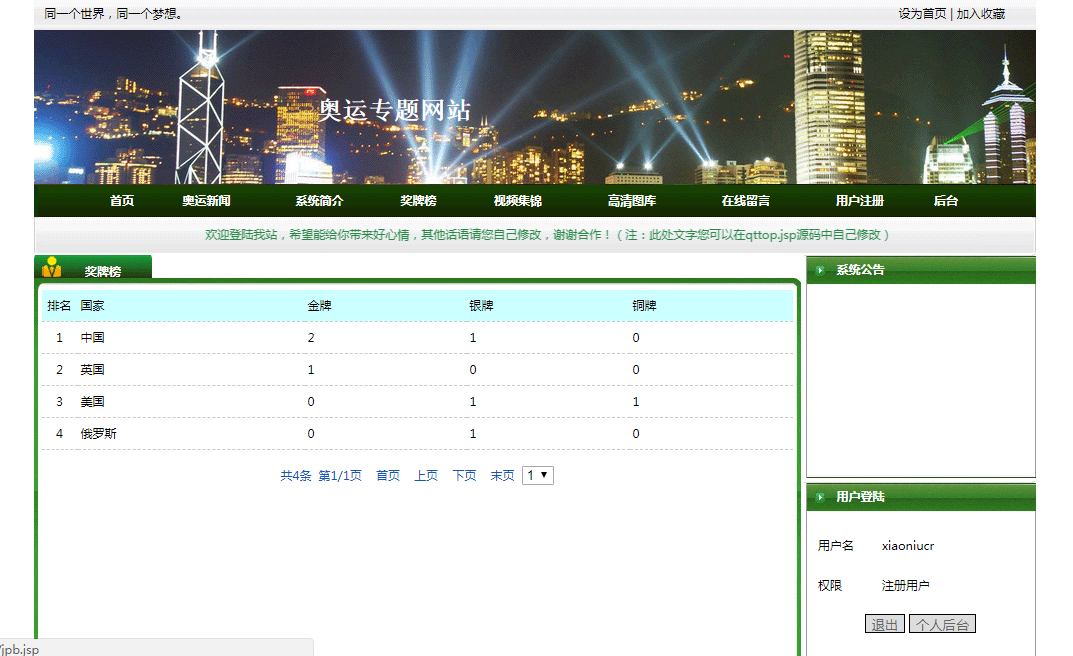Click the 奥运专题网站 banner title
This screenshot has width=1073, height=656.
(395, 110)
